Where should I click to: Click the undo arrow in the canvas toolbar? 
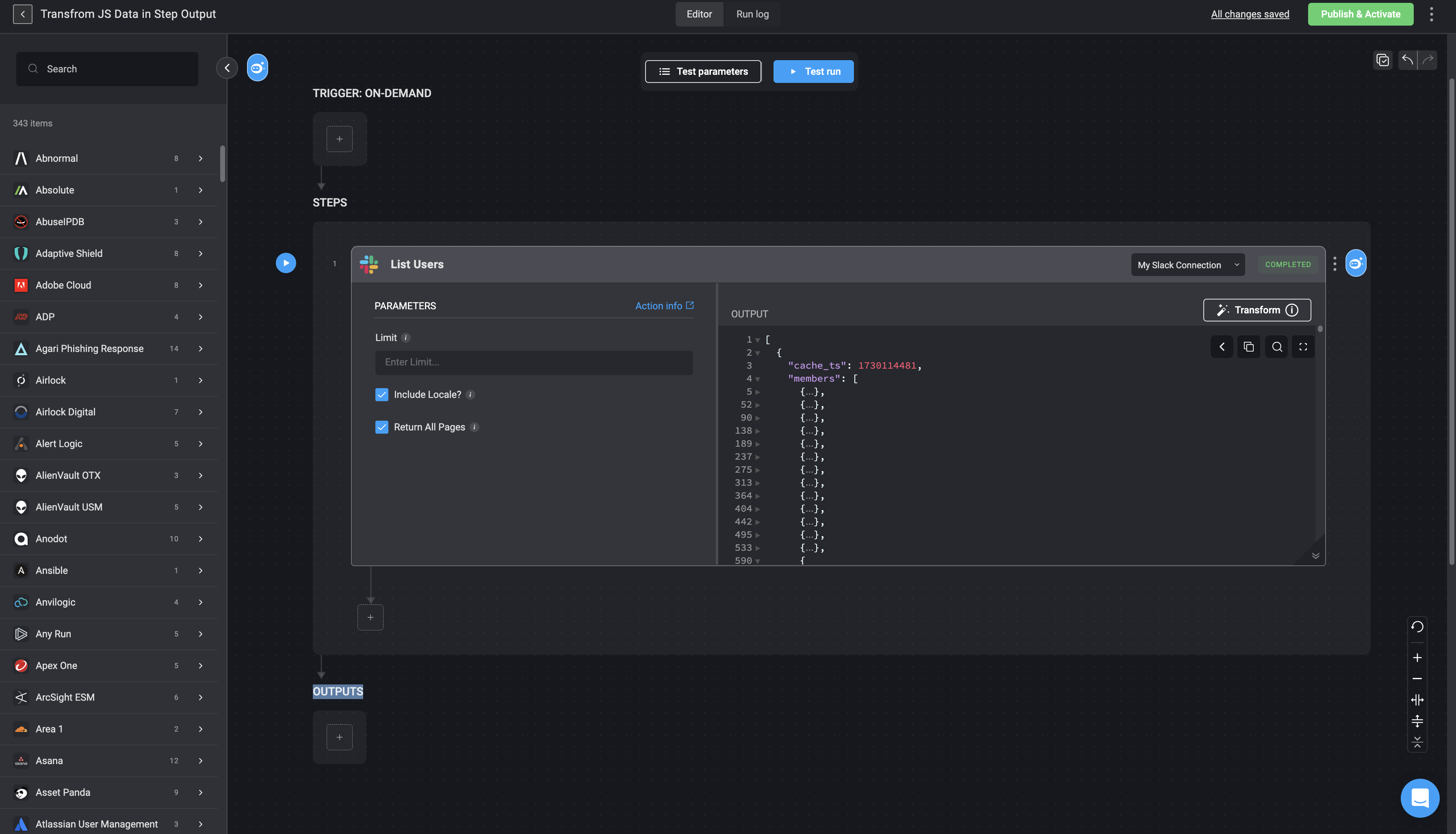point(1407,60)
